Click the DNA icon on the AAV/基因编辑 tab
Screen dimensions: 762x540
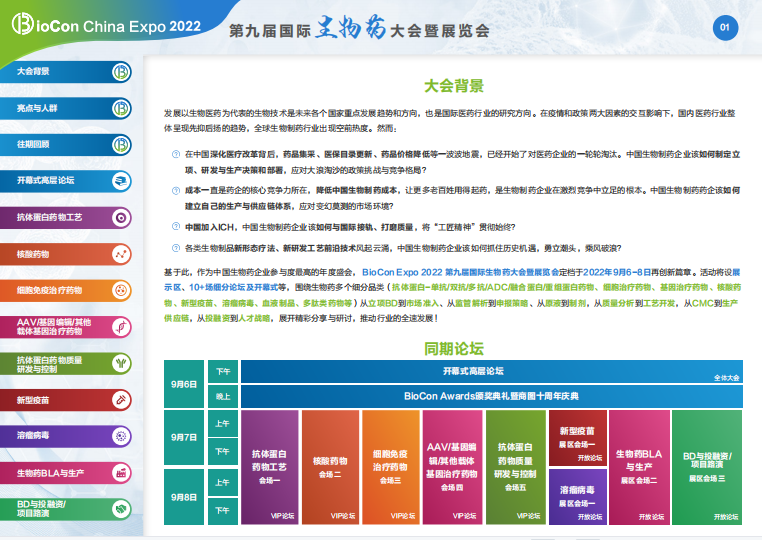pos(120,326)
